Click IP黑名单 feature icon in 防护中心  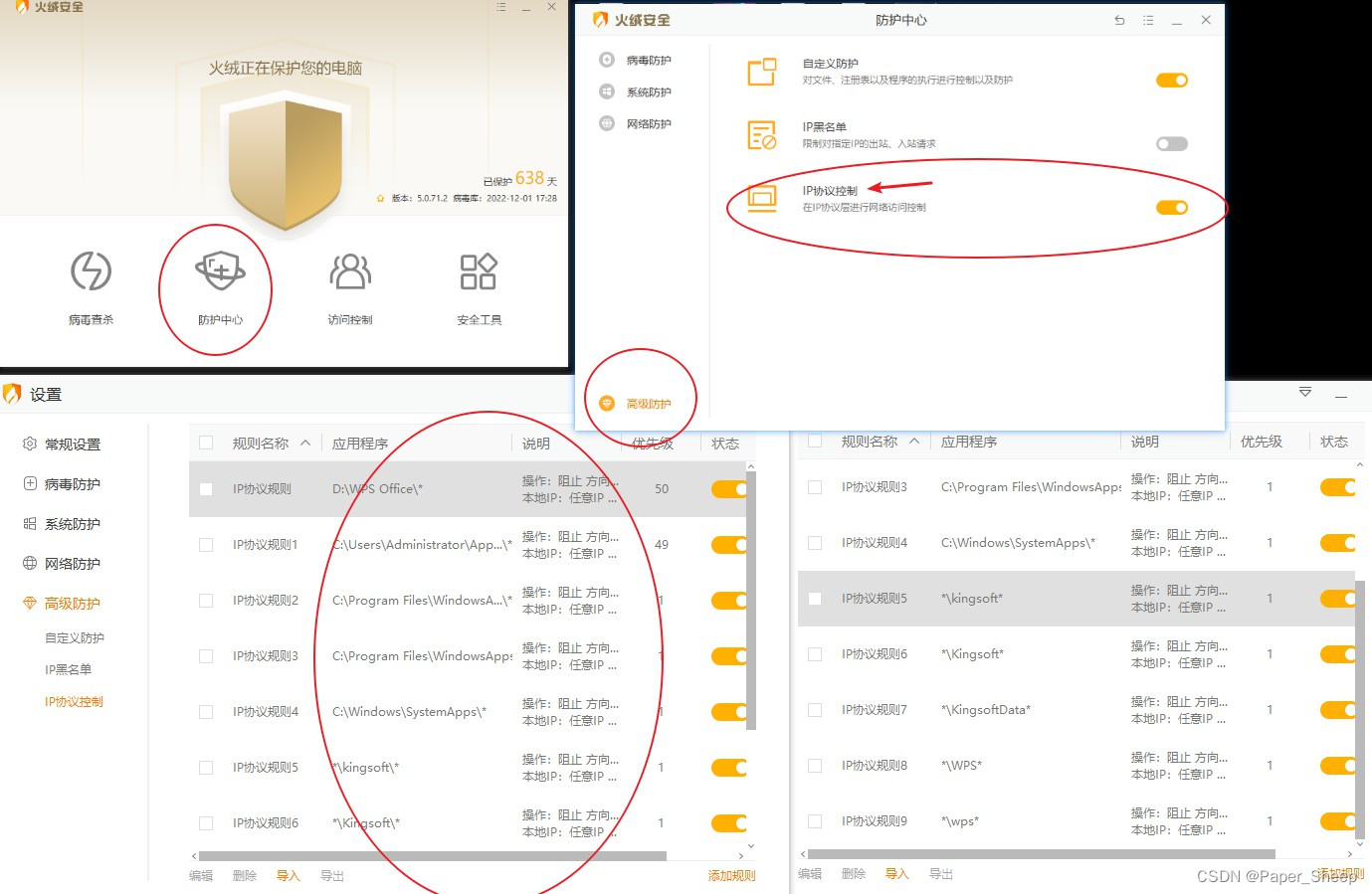[x=762, y=135]
